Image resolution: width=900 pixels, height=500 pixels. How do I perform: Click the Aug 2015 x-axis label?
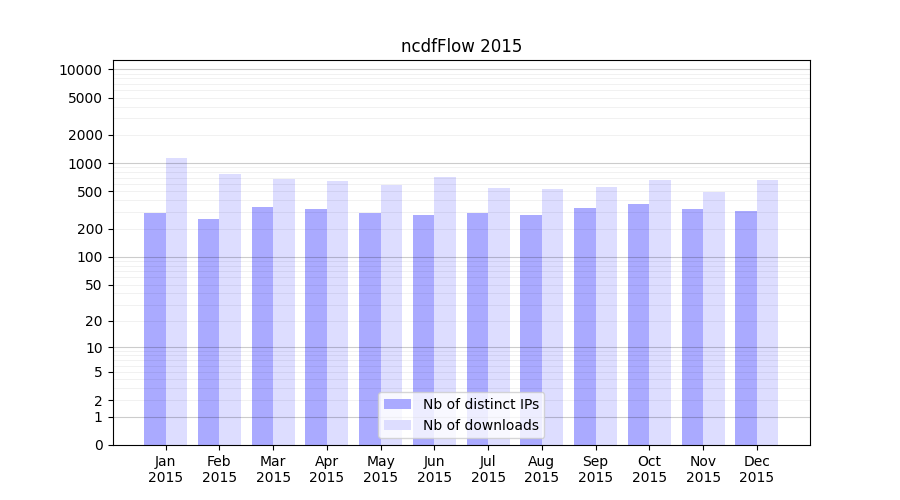coord(542,469)
